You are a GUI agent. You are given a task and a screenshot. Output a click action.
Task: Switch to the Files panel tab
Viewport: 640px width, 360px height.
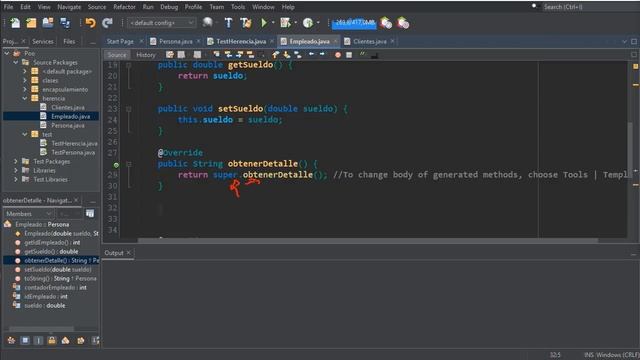pos(69,41)
